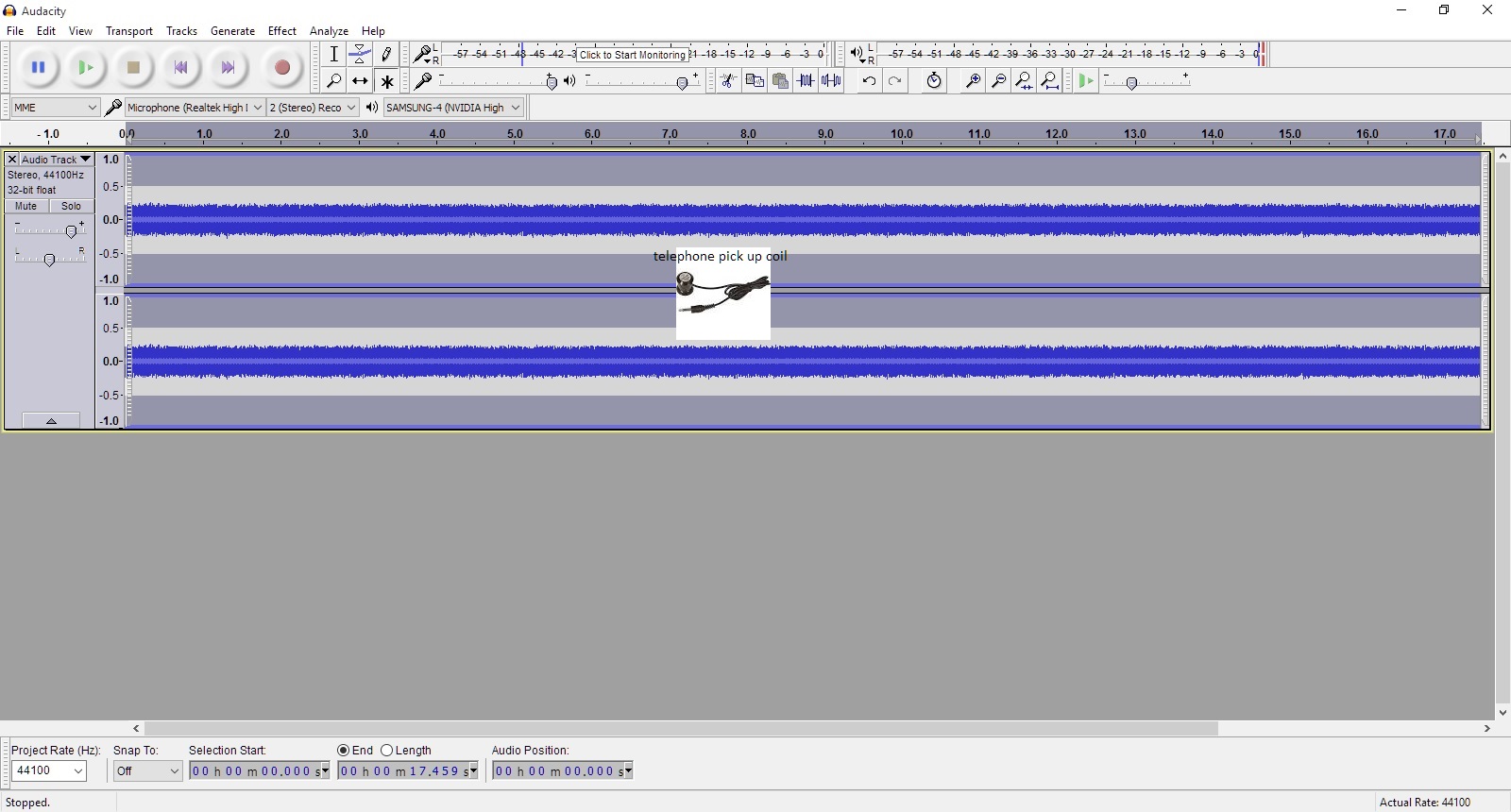Solo the Audio Track

click(72, 206)
